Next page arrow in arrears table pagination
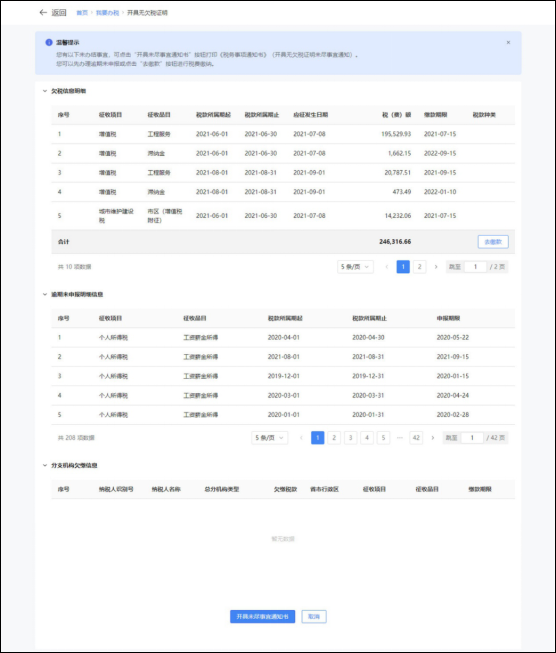The image size is (556, 653). [436, 267]
